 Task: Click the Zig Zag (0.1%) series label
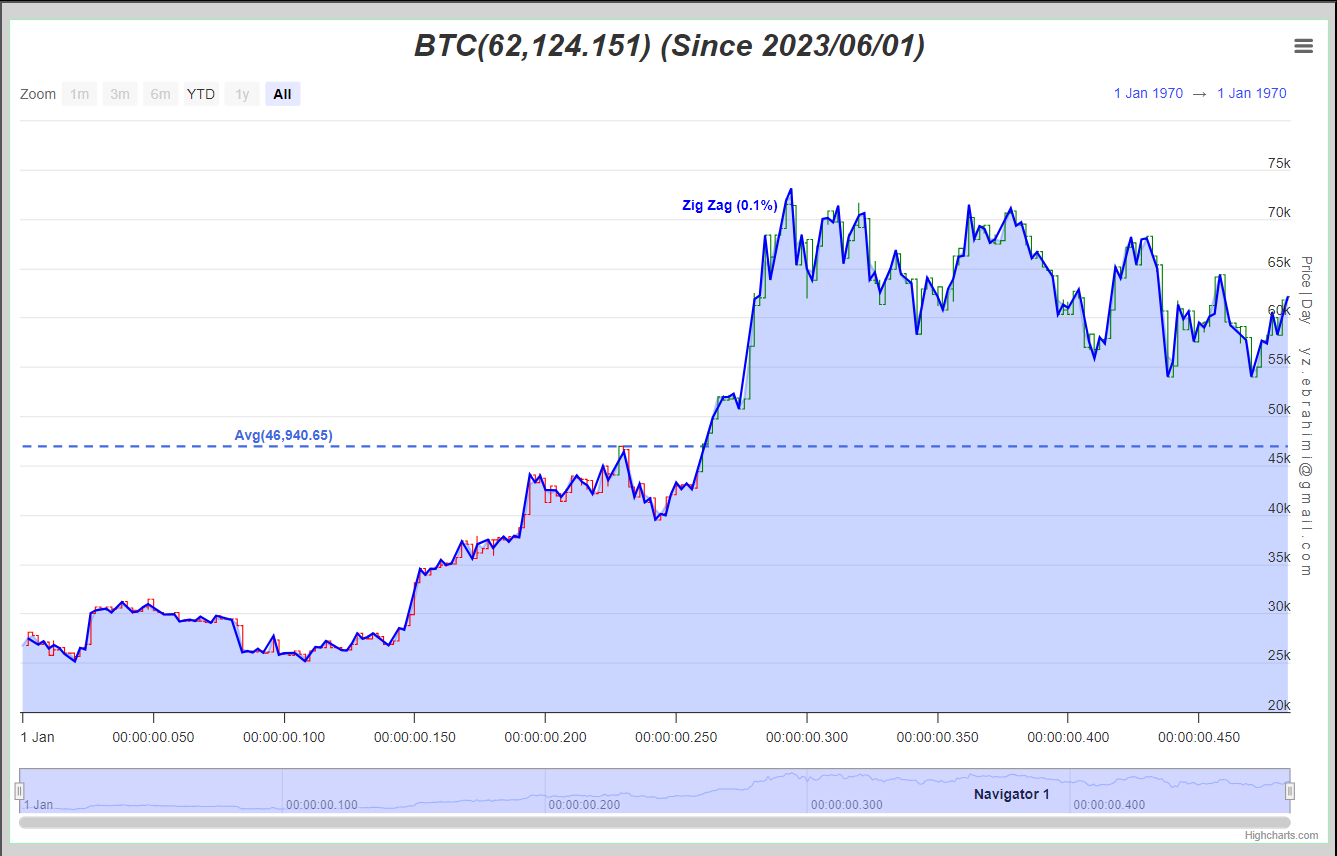[x=730, y=206]
